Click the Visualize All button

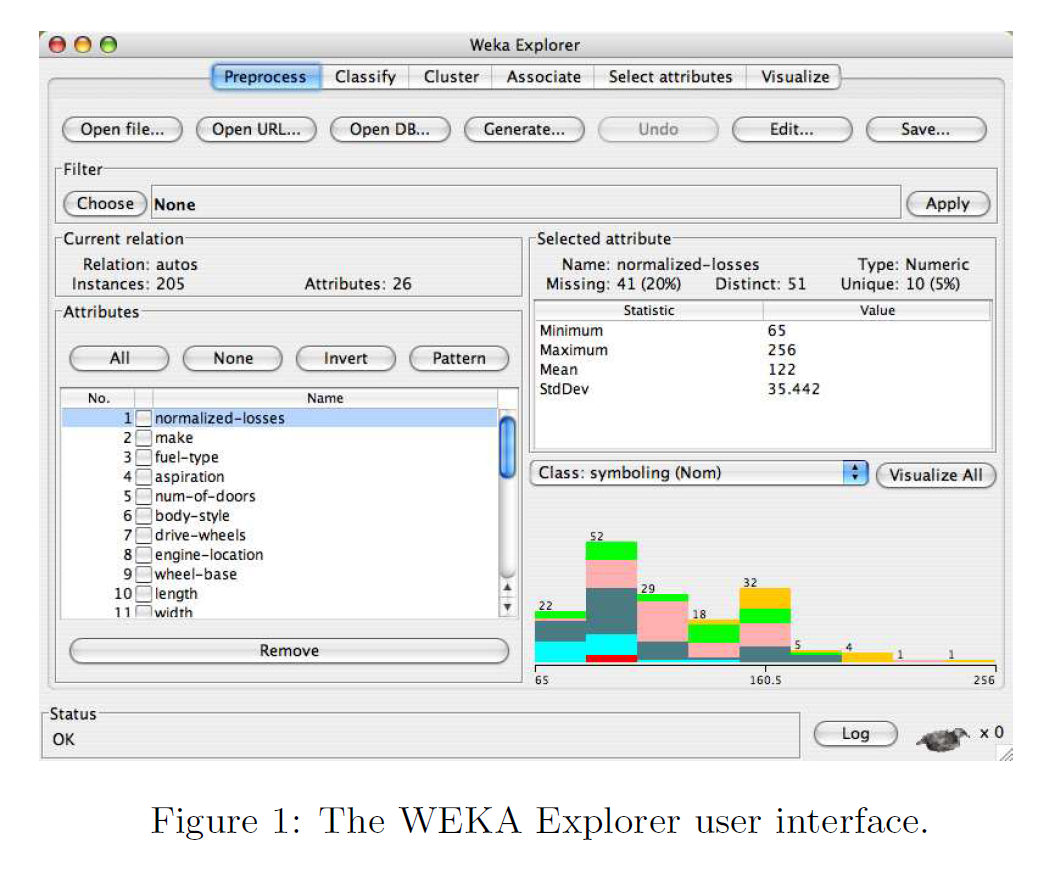point(935,475)
